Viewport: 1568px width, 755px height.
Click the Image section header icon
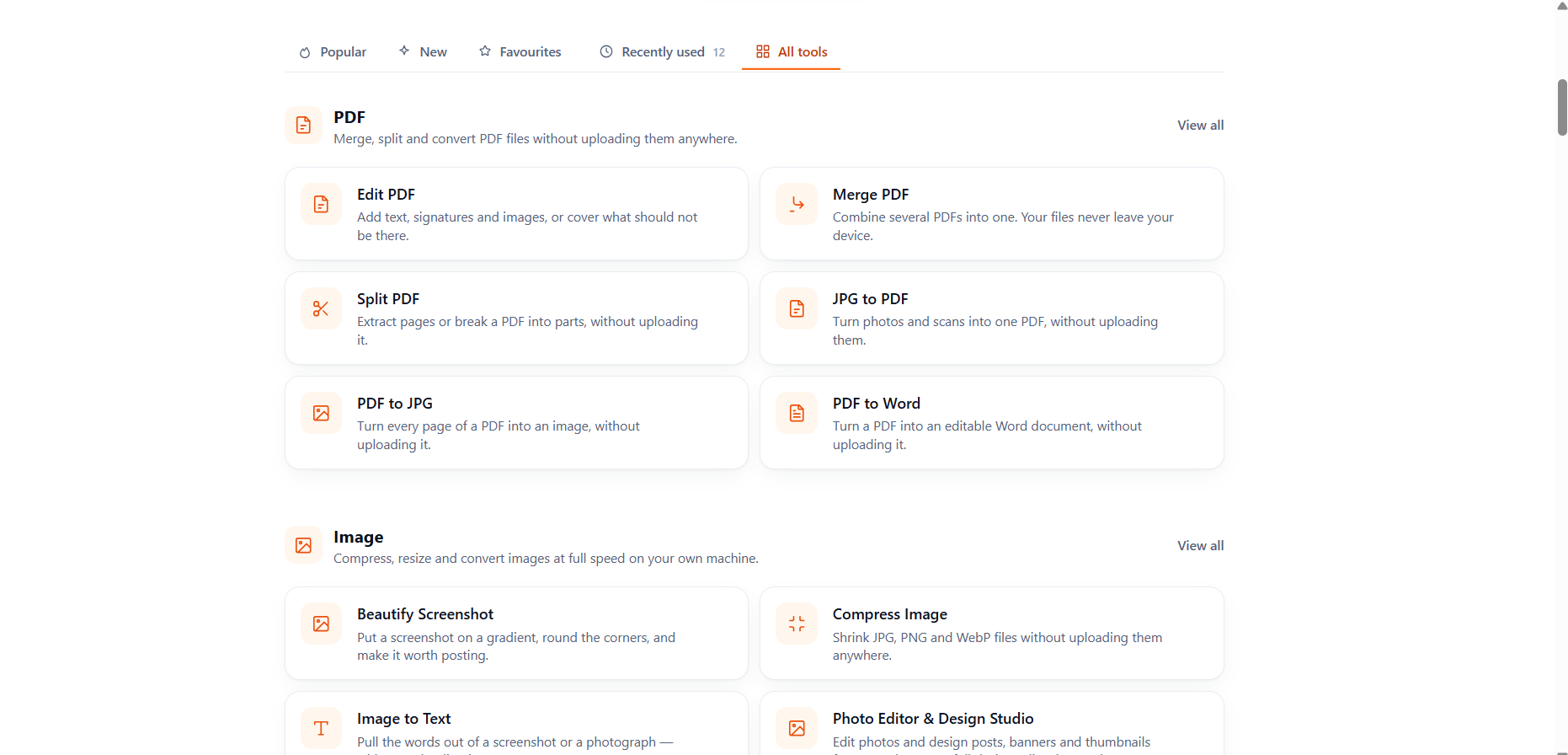point(303,545)
